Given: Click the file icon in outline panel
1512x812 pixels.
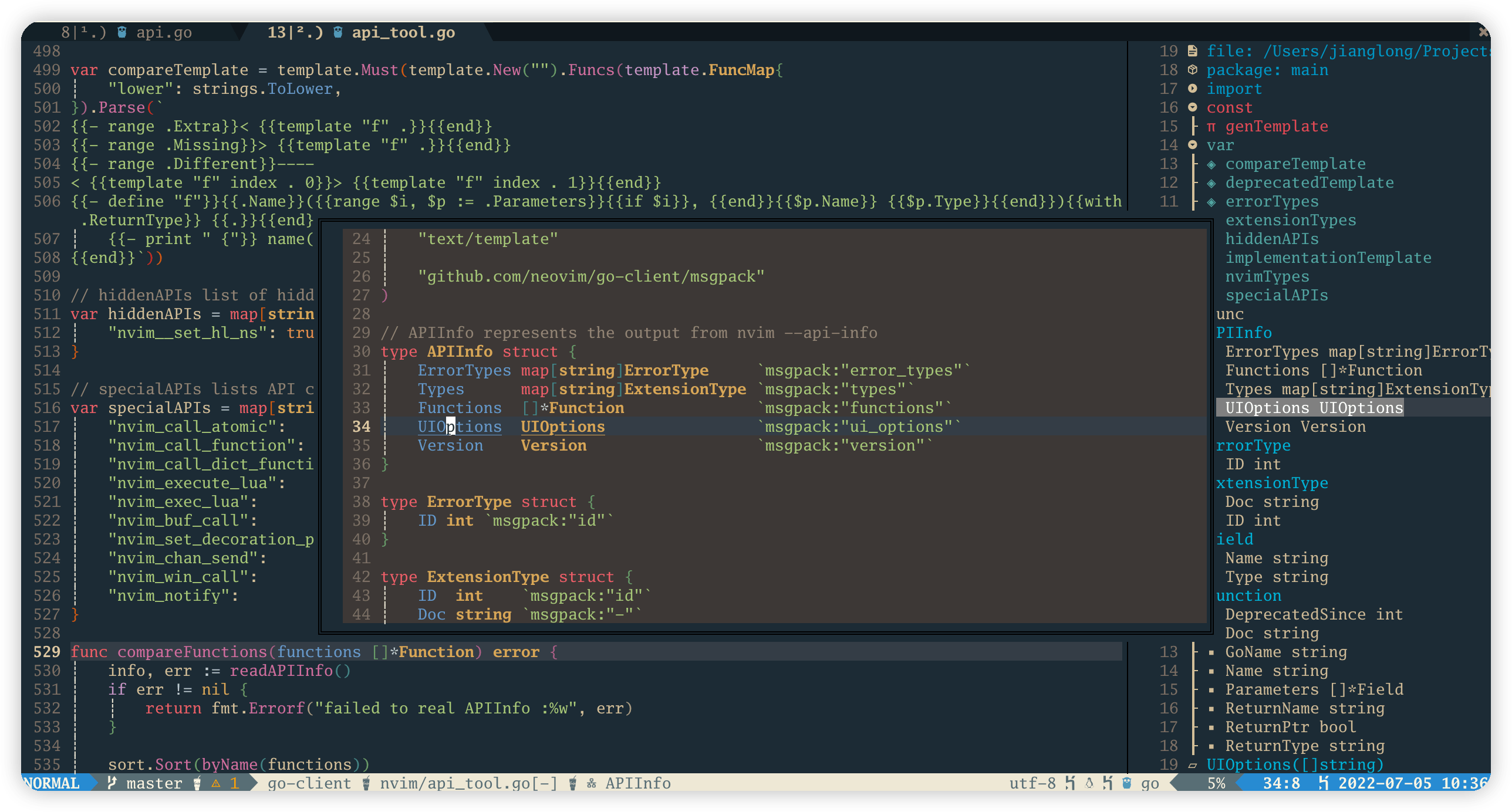Looking at the screenshot, I should [1192, 51].
